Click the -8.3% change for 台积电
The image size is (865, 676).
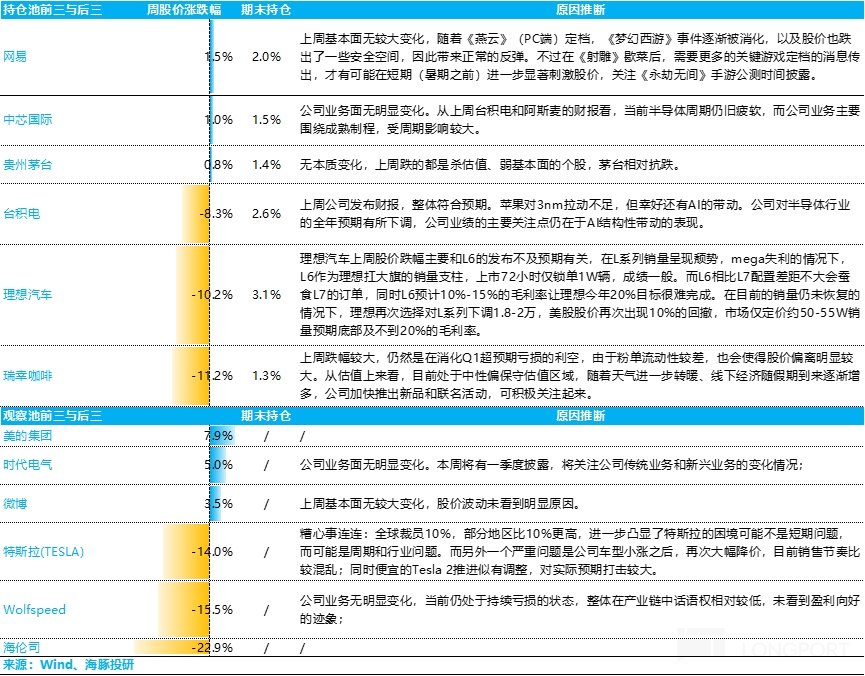point(216,214)
